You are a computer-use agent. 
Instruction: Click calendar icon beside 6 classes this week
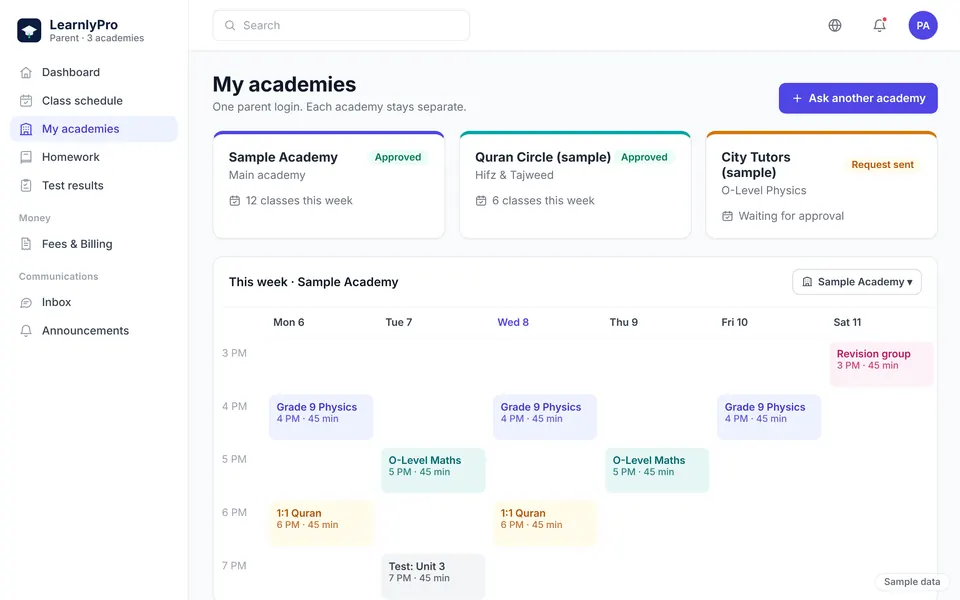(481, 201)
